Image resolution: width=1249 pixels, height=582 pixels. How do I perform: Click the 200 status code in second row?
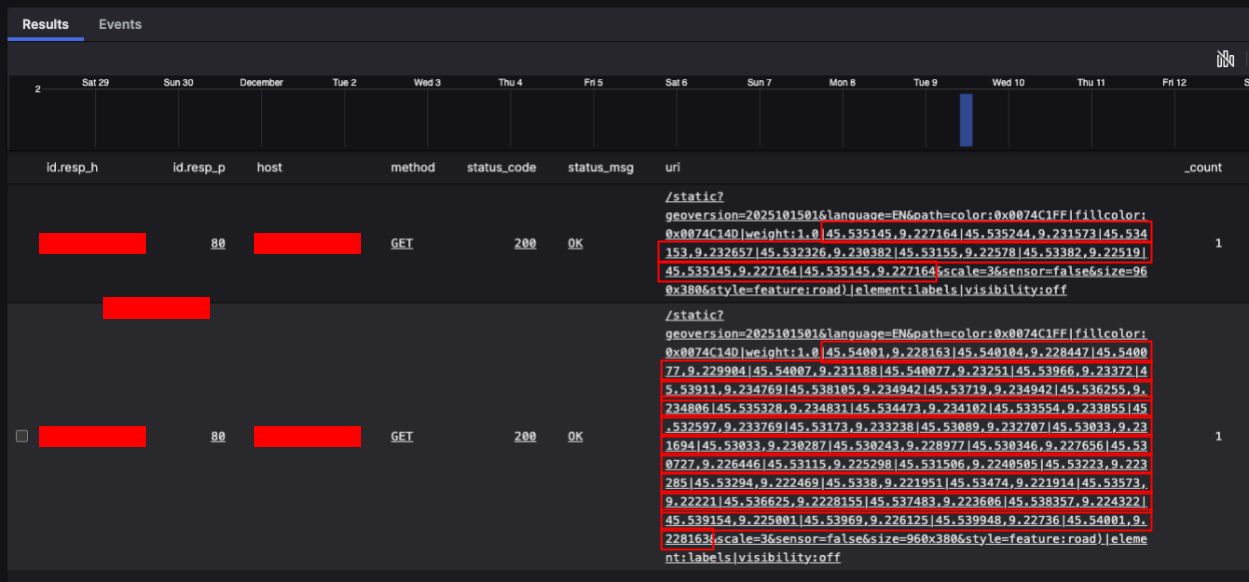(x=525, y=436)
